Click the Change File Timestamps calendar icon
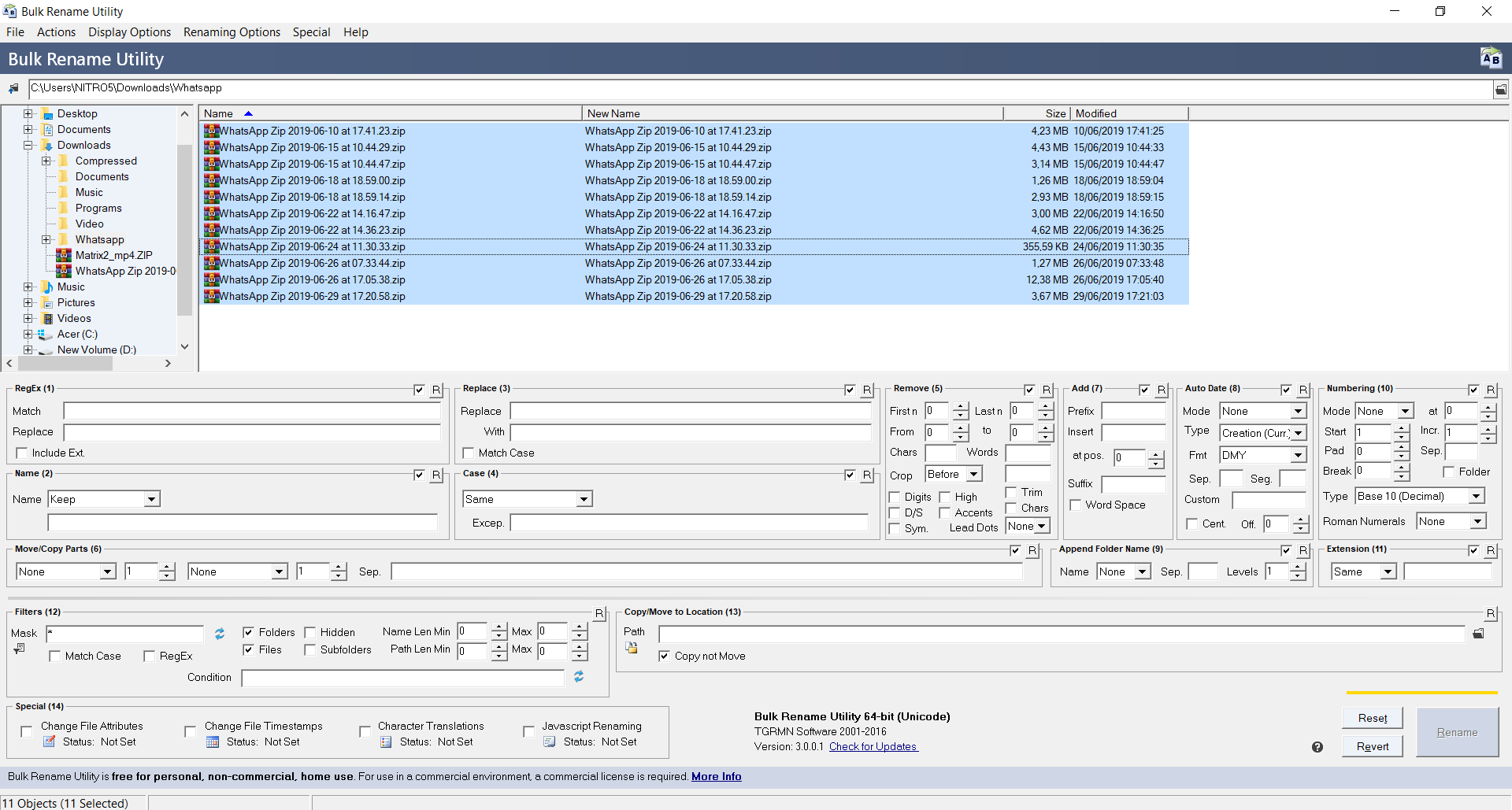This screenshot has width=1512, height=810. click(x=213, y=742)
